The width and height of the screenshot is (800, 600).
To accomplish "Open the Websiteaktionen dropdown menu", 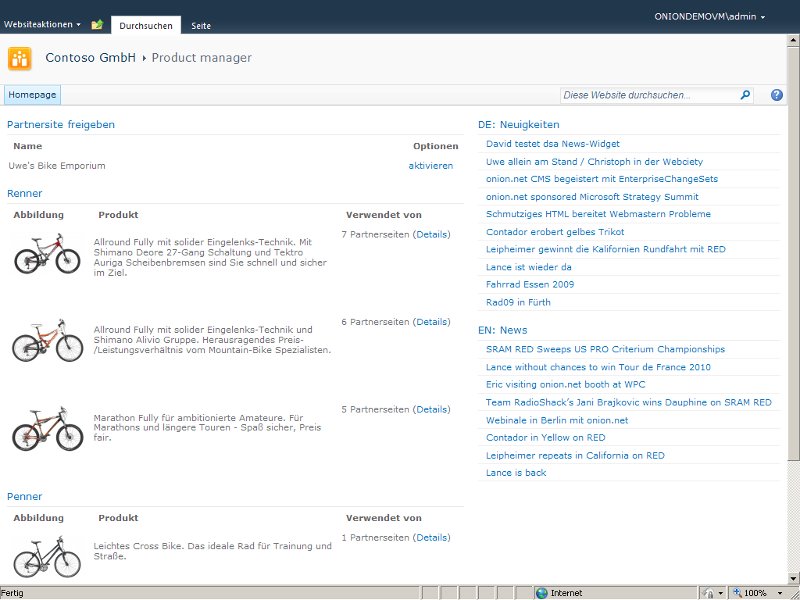I will tap(43, 24).
